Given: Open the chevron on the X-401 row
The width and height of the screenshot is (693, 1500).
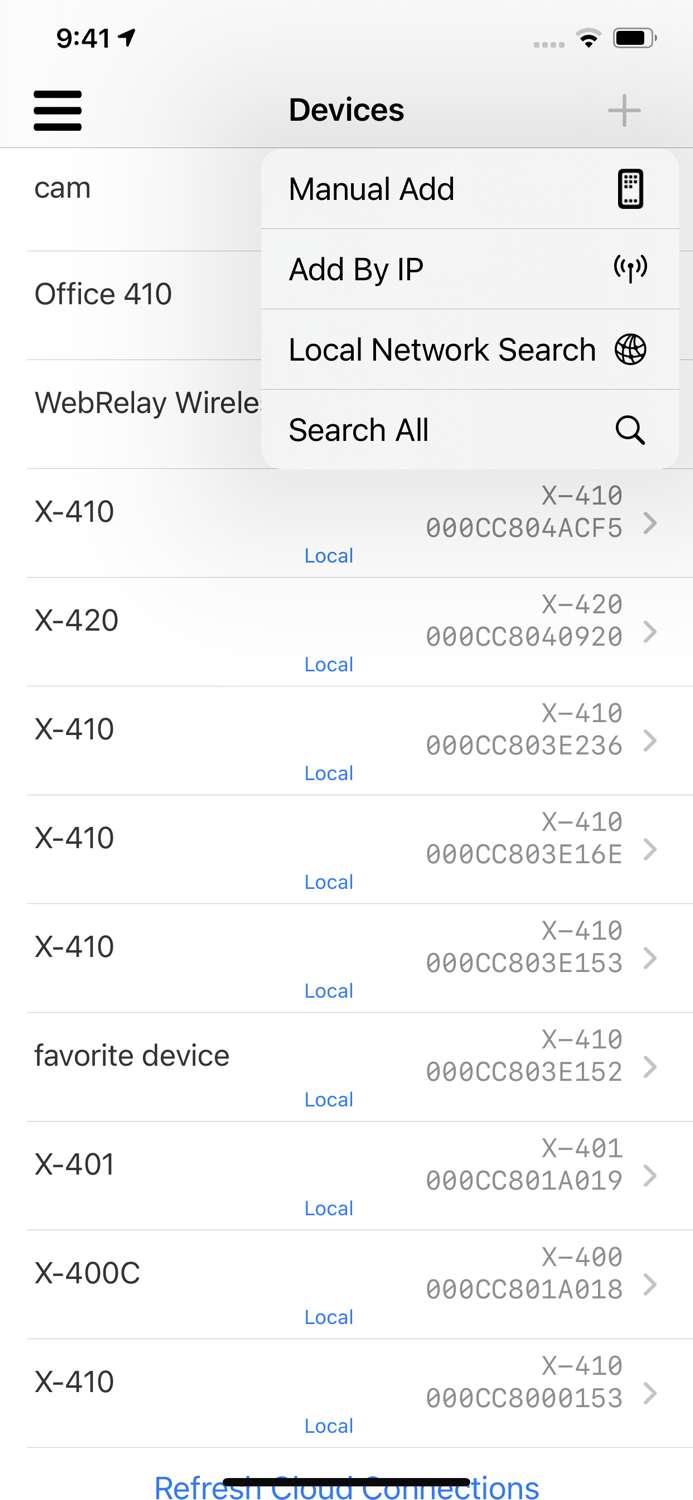Looking at the screenshot, I should [652, 1177].
